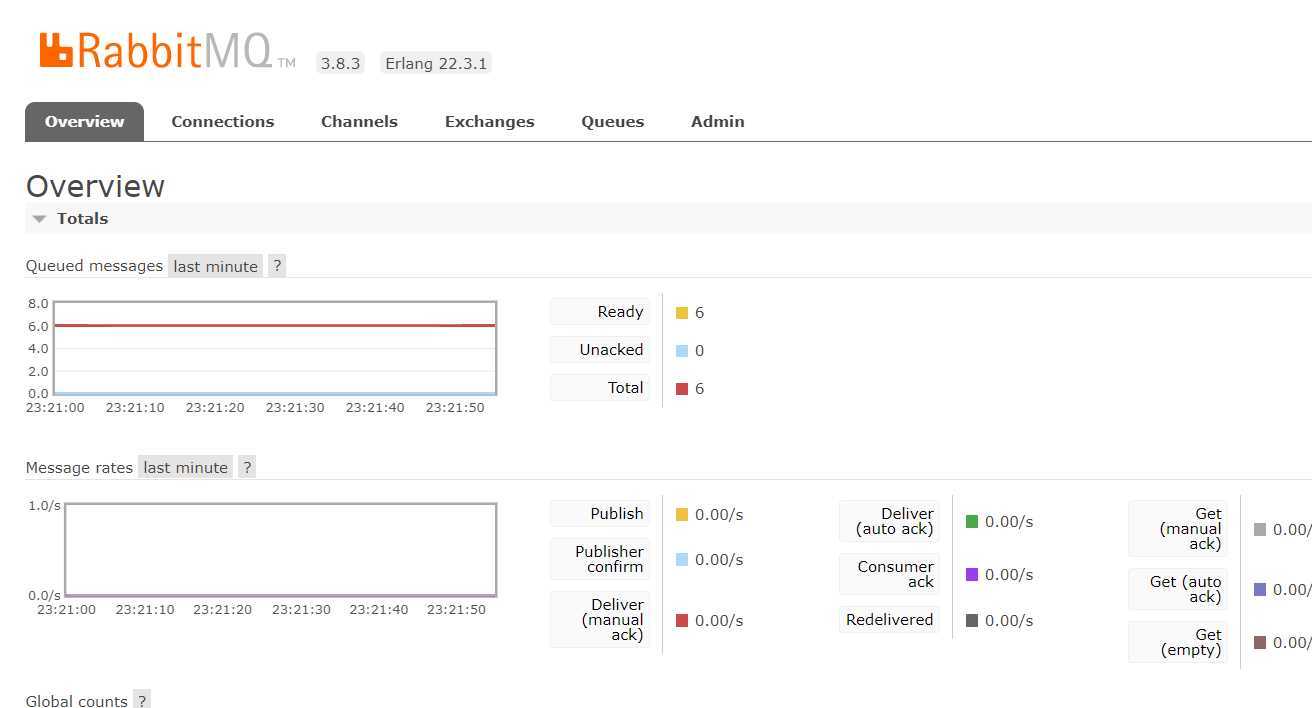Image resolution: width=1312 pixels, height=708 pixels.
Task: Click the Consumer ack label
Action: [x=890, y=574]
